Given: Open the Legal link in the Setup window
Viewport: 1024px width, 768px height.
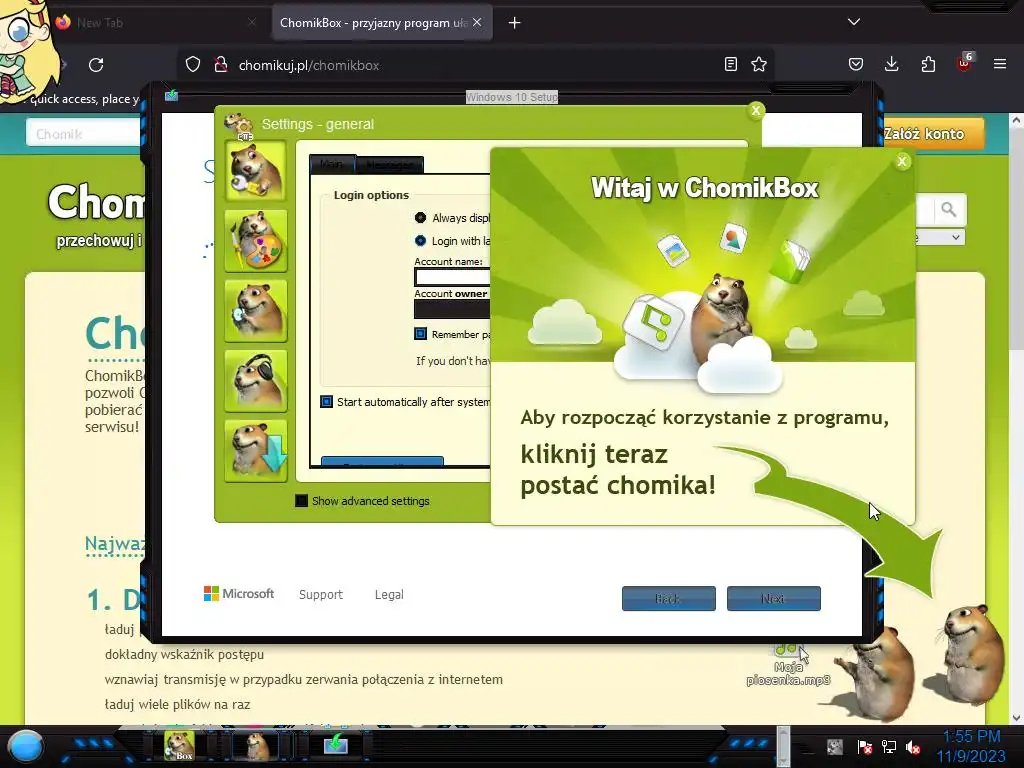Looking at the screenshot, I should tap(389, 594).
